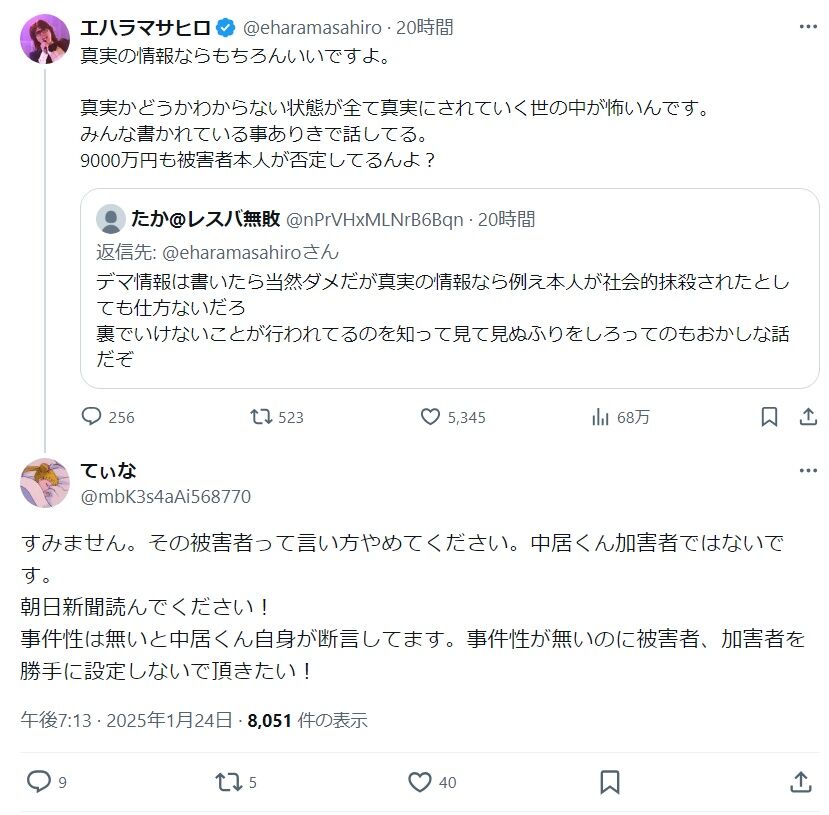
Task: Repost the エハラマサヒロ tweet with 523 reposts
Action: click(x=261, y=417)
